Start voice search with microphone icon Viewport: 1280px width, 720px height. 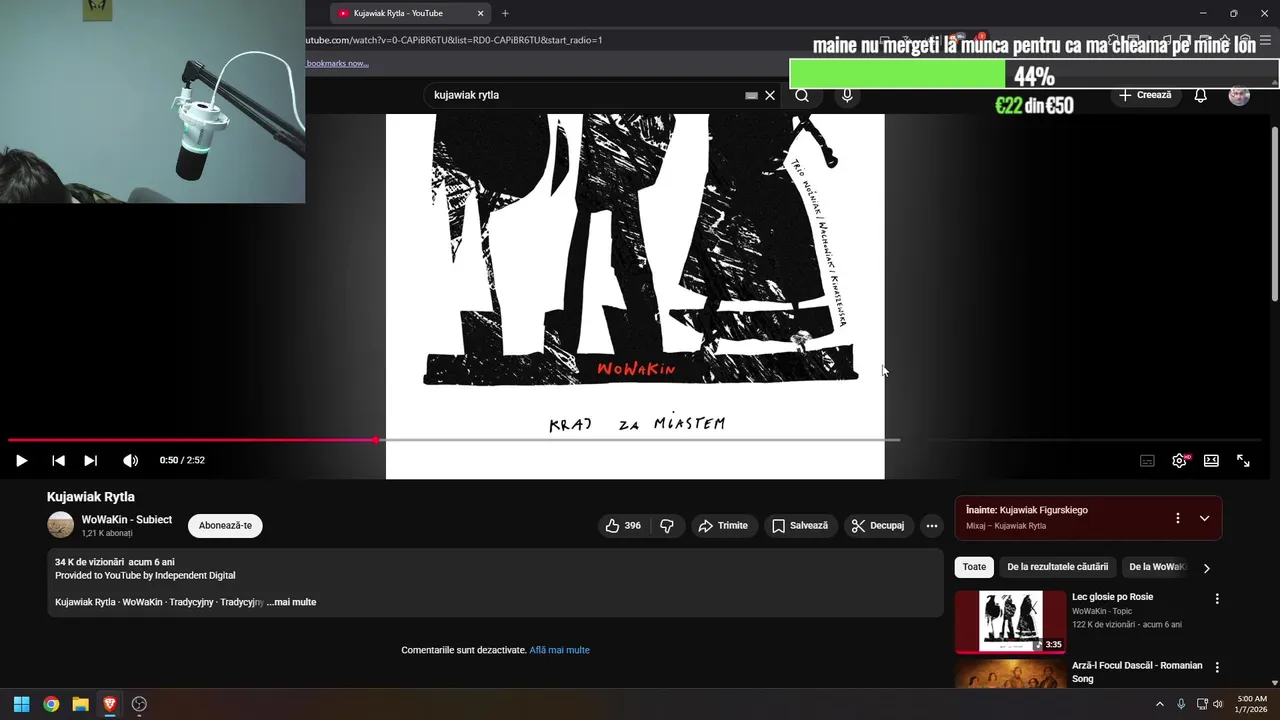coord(847,95)
